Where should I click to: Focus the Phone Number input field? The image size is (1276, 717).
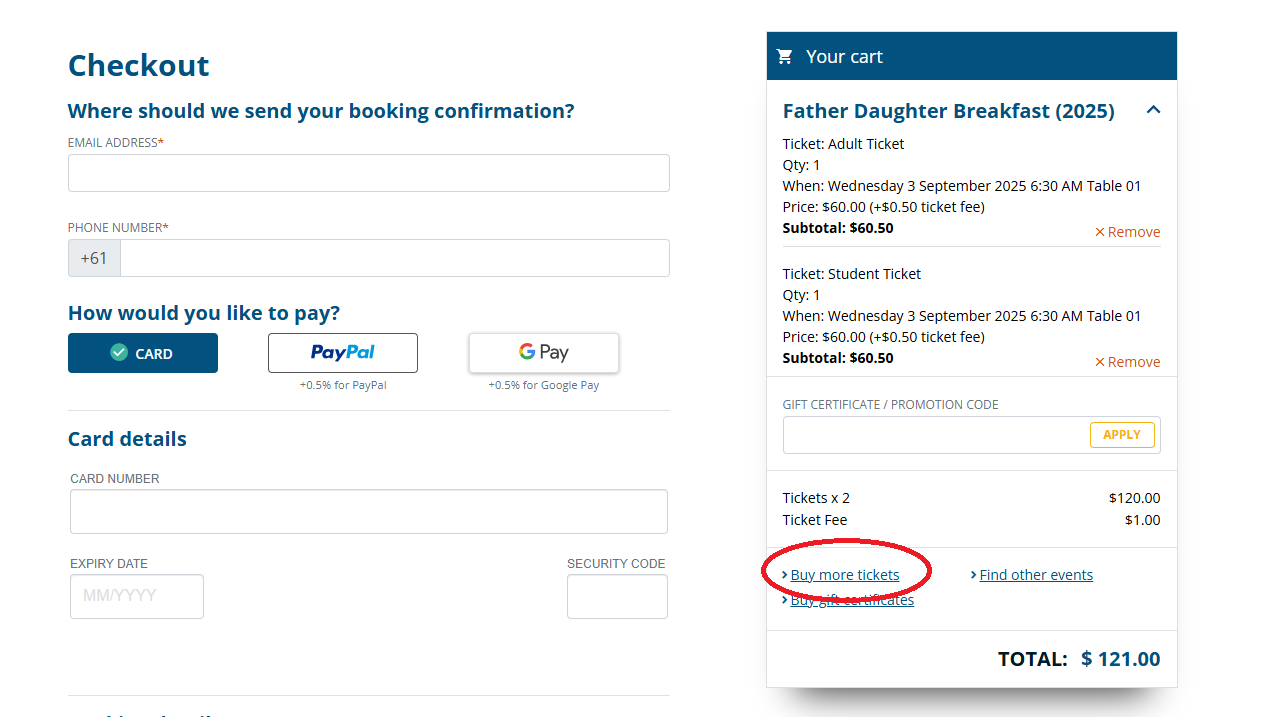[x=395, y=258]
